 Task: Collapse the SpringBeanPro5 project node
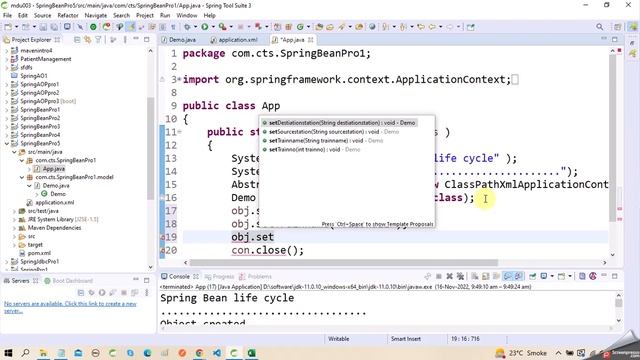7,143
